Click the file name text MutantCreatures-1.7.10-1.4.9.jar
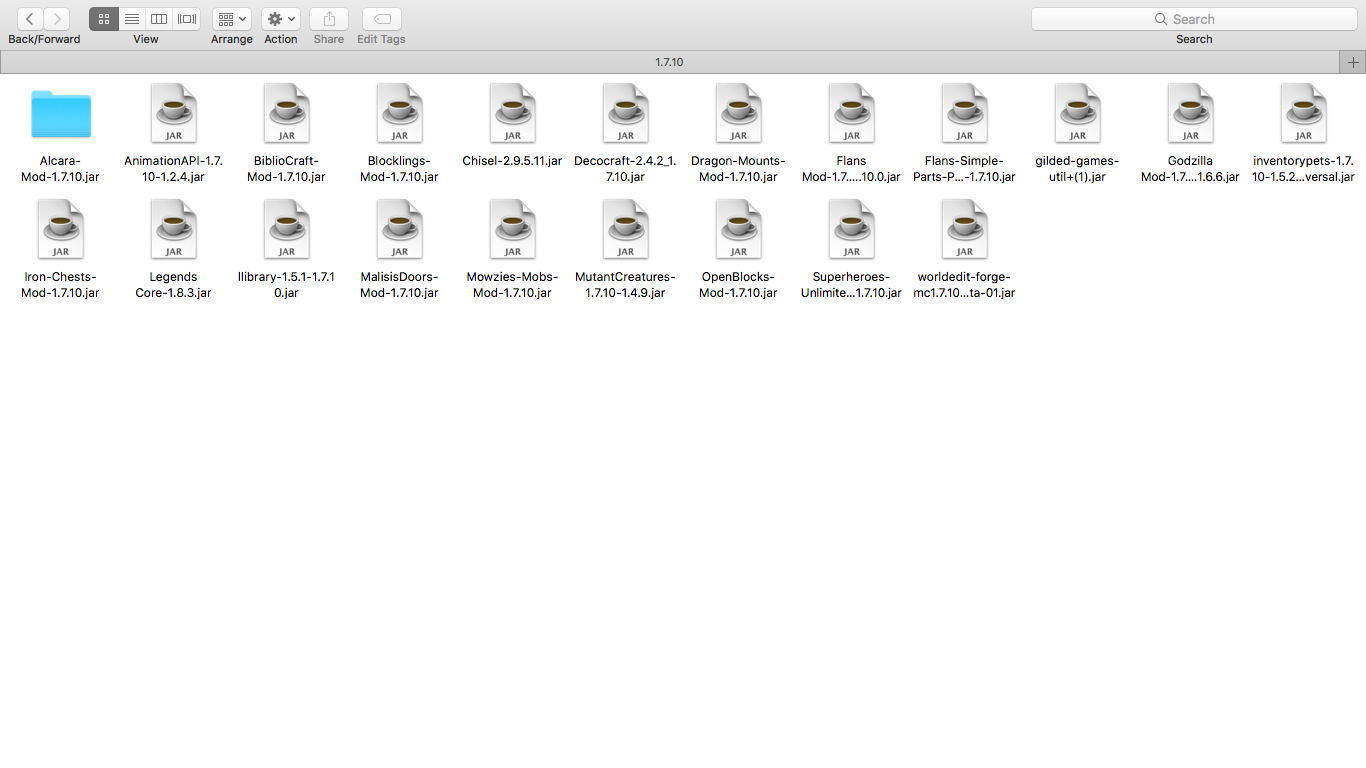Screen dimensions: 1366x768 (626, 285)
